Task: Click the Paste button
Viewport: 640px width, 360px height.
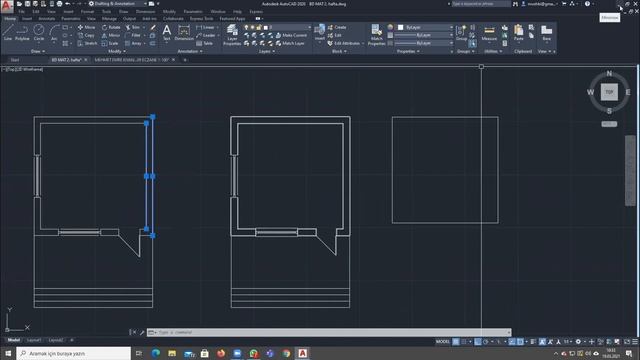Action: click(518, 33)
